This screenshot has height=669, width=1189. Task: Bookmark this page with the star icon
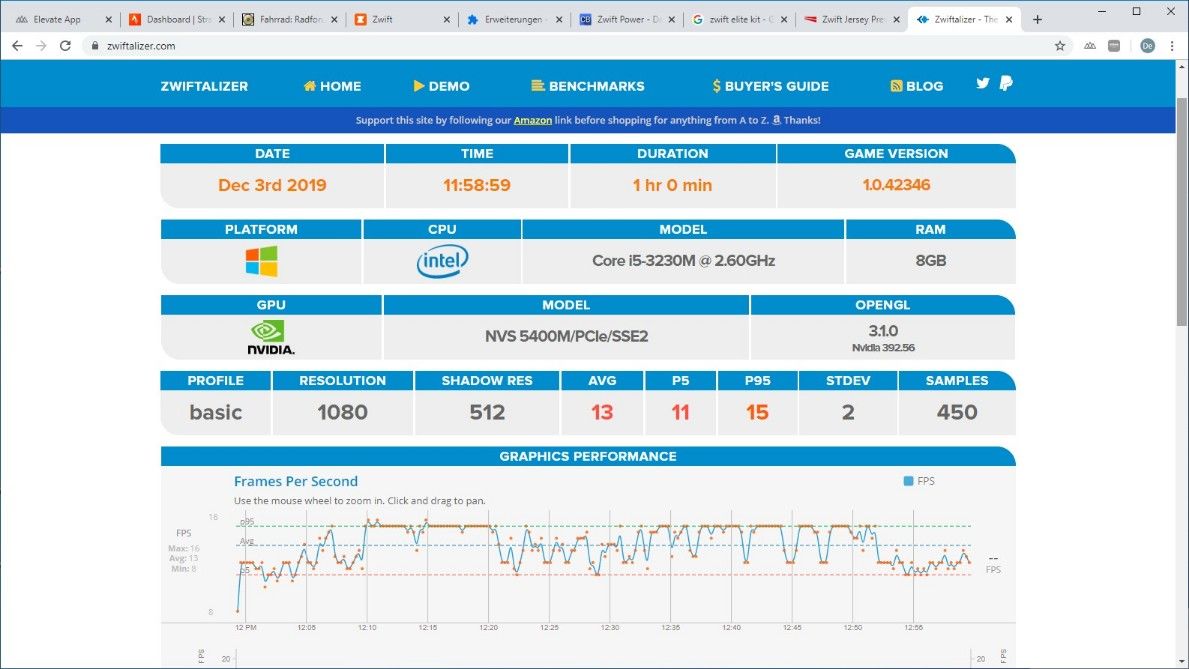click(1060, 46)
